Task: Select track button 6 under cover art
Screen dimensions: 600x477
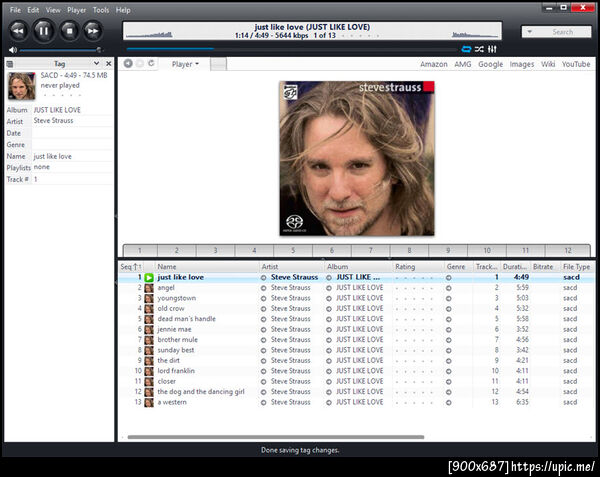Action: [x=332, y=251]
